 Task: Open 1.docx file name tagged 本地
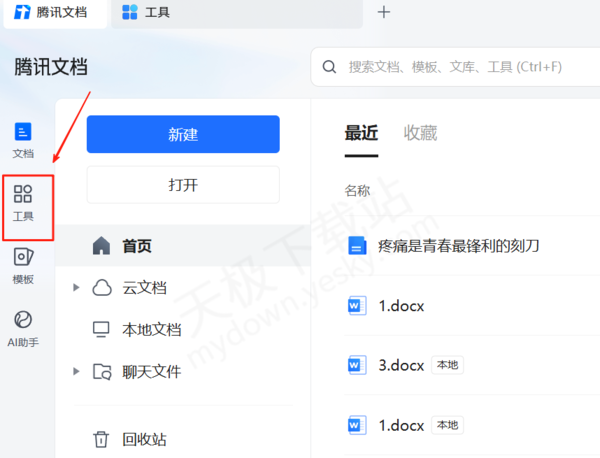(401, 425)
